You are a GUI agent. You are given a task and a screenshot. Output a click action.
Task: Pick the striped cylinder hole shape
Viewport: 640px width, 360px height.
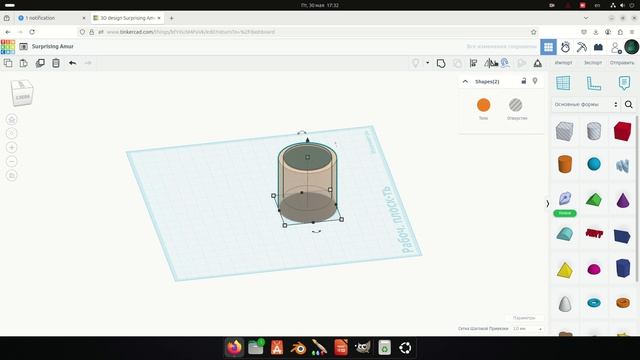[594, 131]
